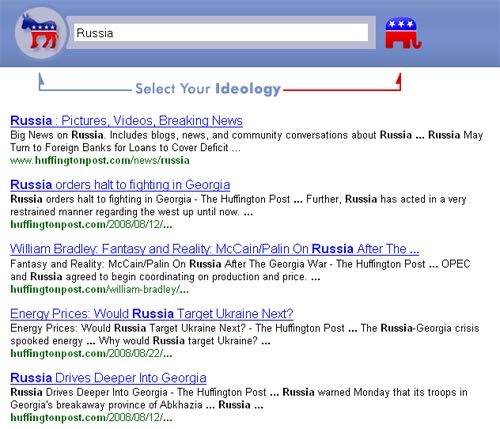Screen dimensions: 500x429
Task: Click snippet "spooked energy ... Why would Russia"
Action: [x=97, y=341]
